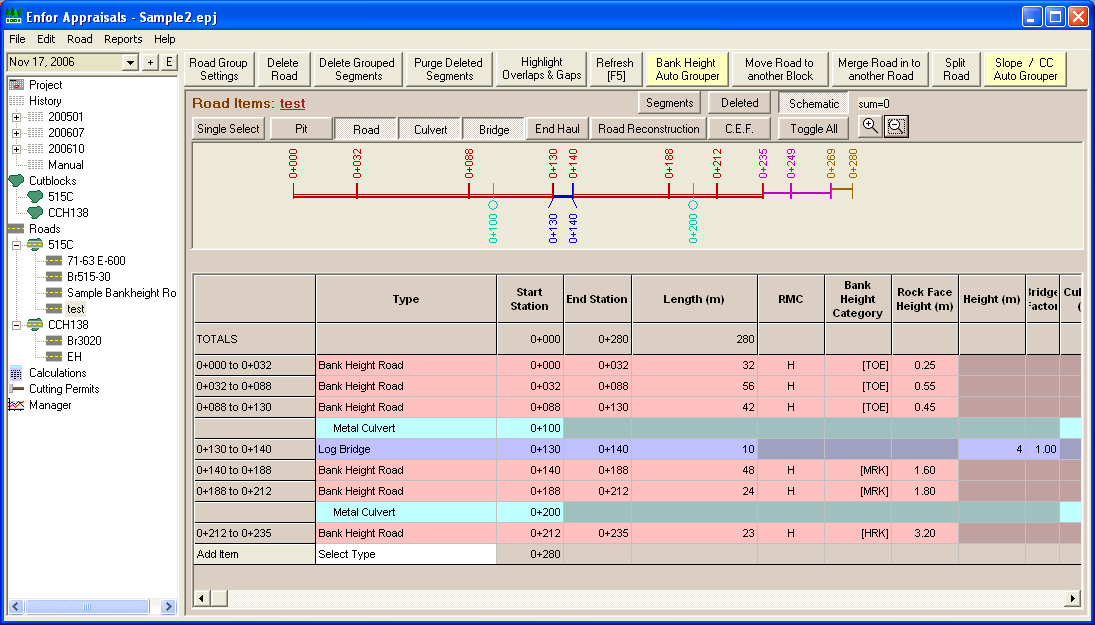Open the Manager chart item
This screenshot has width=1095, height=625.
pyautogui.click(x=50, y=405)
